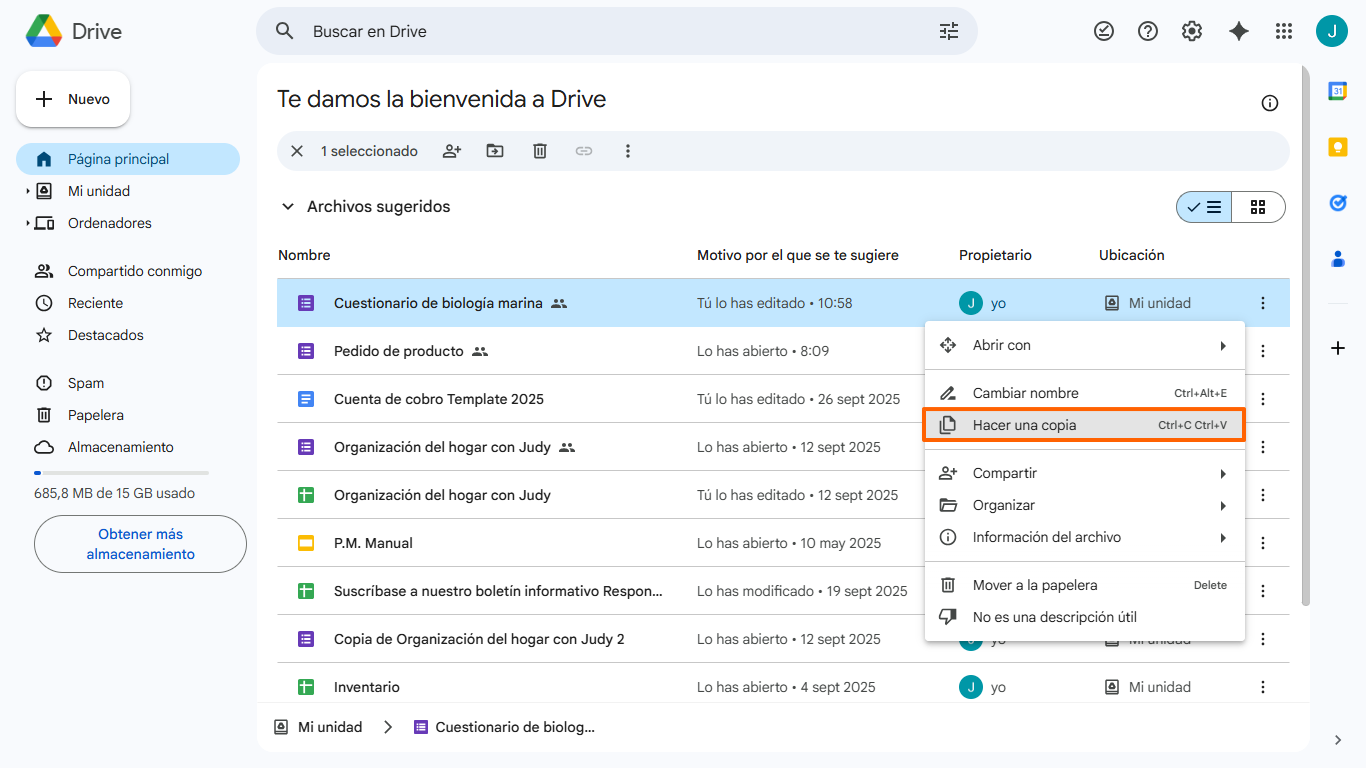Expand the Mi unidad tree

28,191
